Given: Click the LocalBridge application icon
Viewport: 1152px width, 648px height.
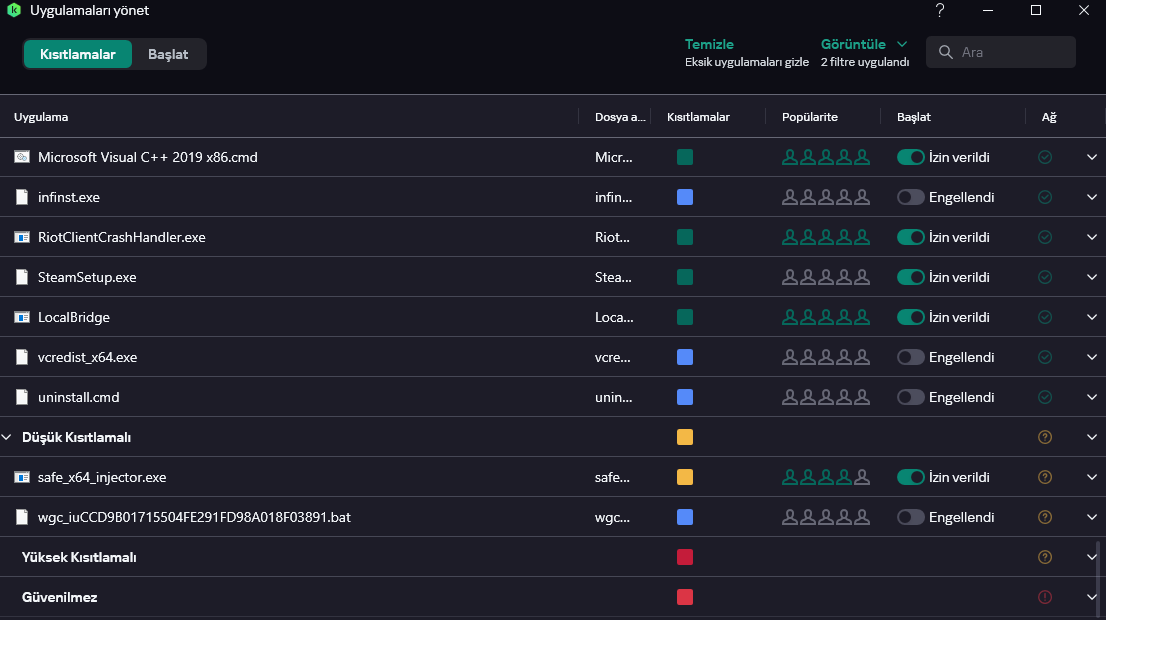Looking at the screenshot, I should point(22,317).
